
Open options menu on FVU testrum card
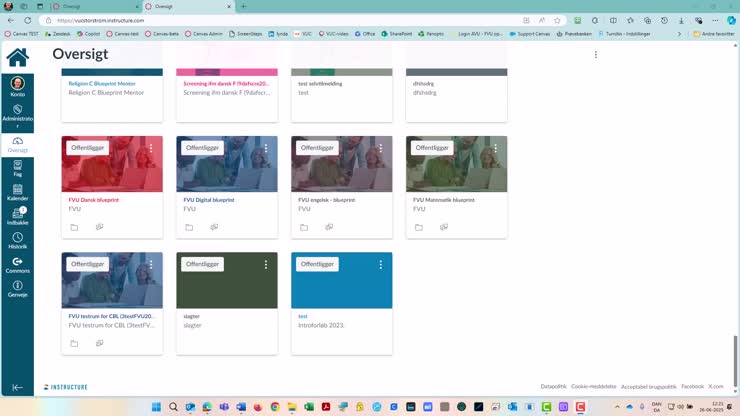coord(151,264)
